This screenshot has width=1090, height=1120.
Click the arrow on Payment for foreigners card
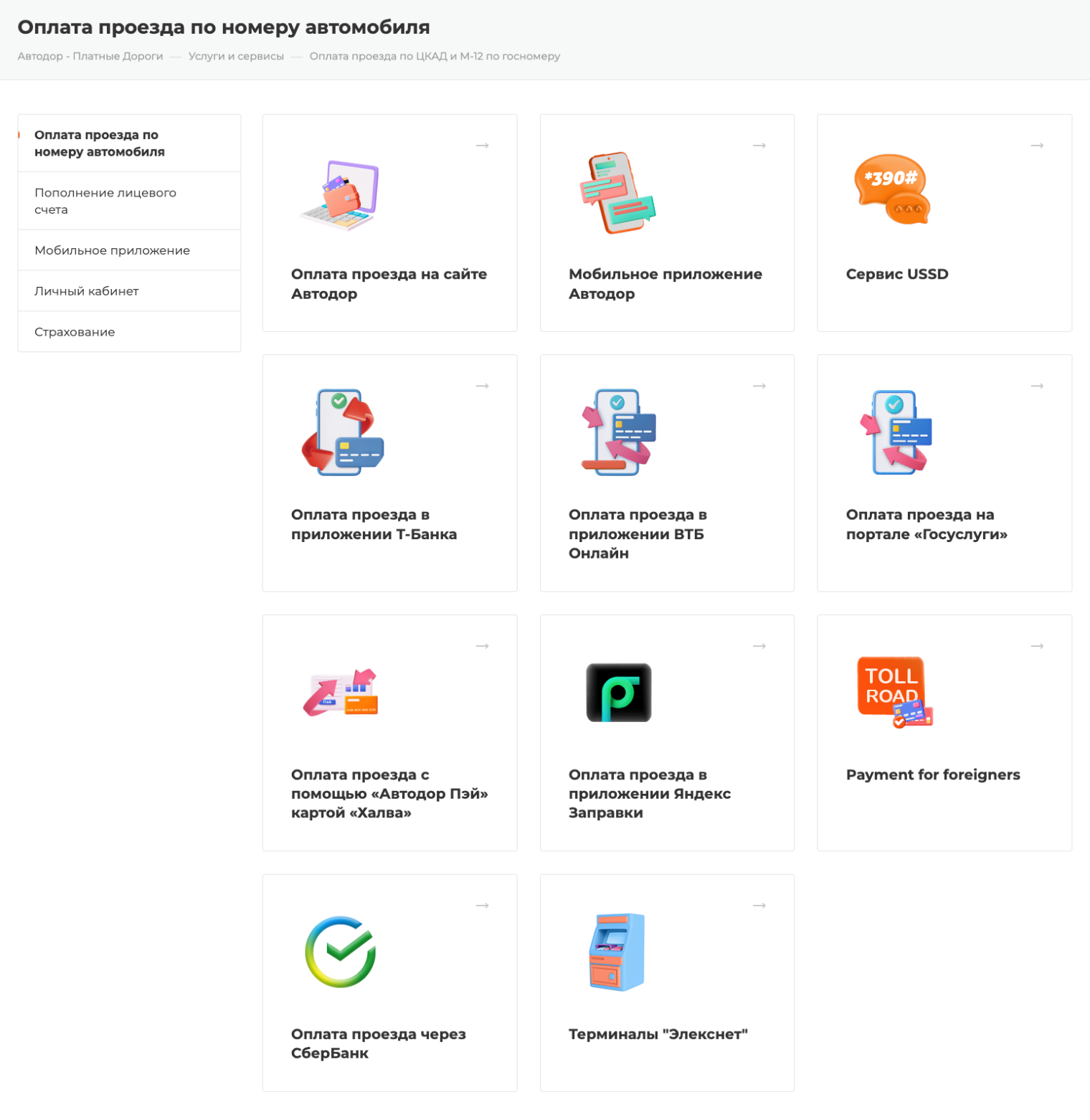(x=1037, y=646)
